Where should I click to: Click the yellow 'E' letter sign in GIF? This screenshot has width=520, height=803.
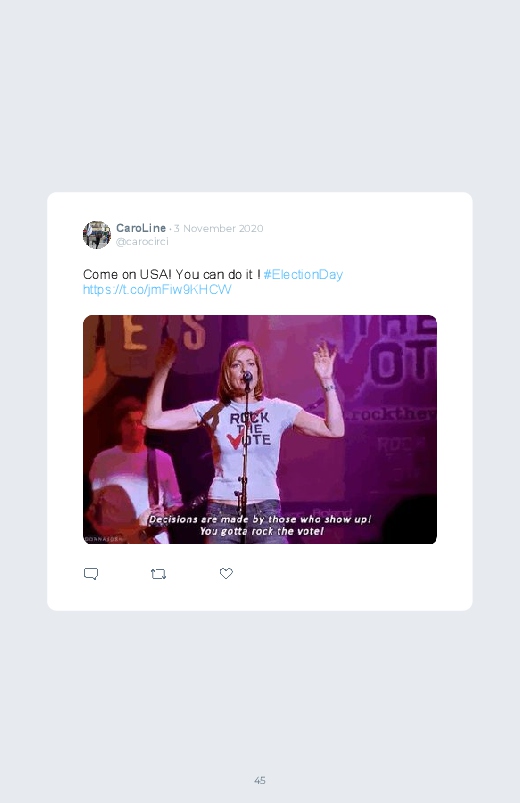tap(135, 333)
